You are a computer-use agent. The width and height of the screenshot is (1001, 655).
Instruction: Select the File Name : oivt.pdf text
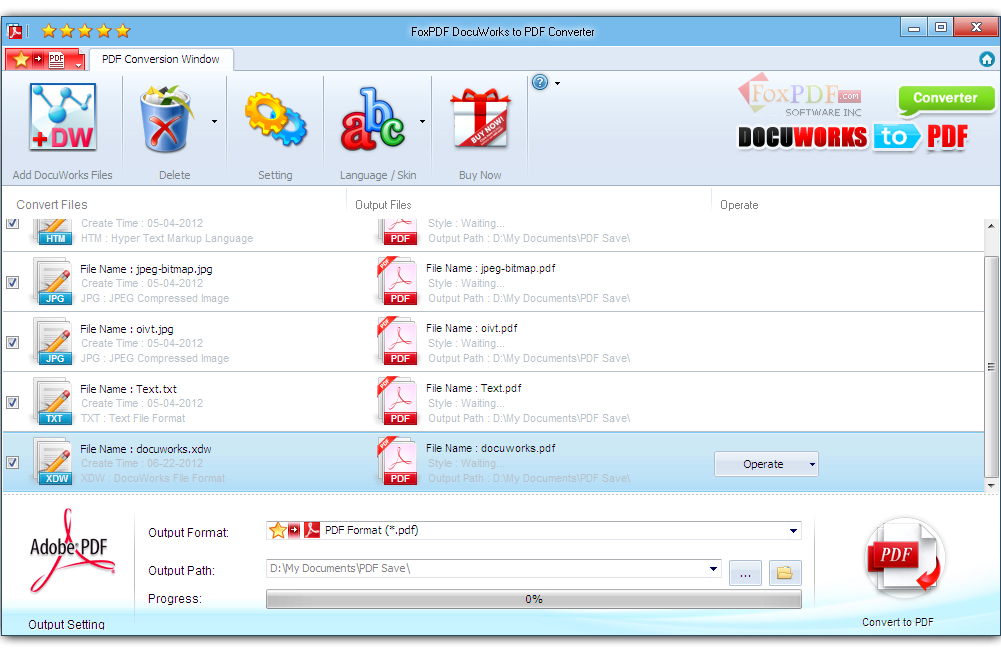[x=472, y=328]
